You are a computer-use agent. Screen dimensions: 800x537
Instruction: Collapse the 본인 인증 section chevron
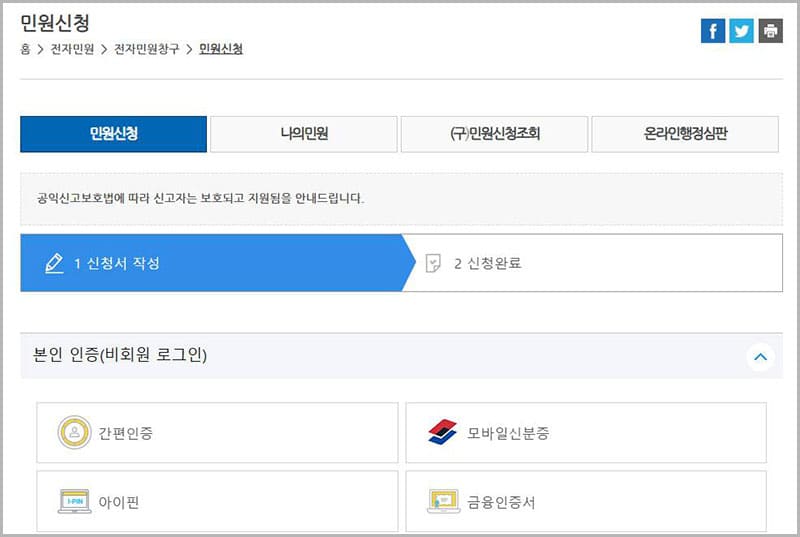tap(760, 356)
